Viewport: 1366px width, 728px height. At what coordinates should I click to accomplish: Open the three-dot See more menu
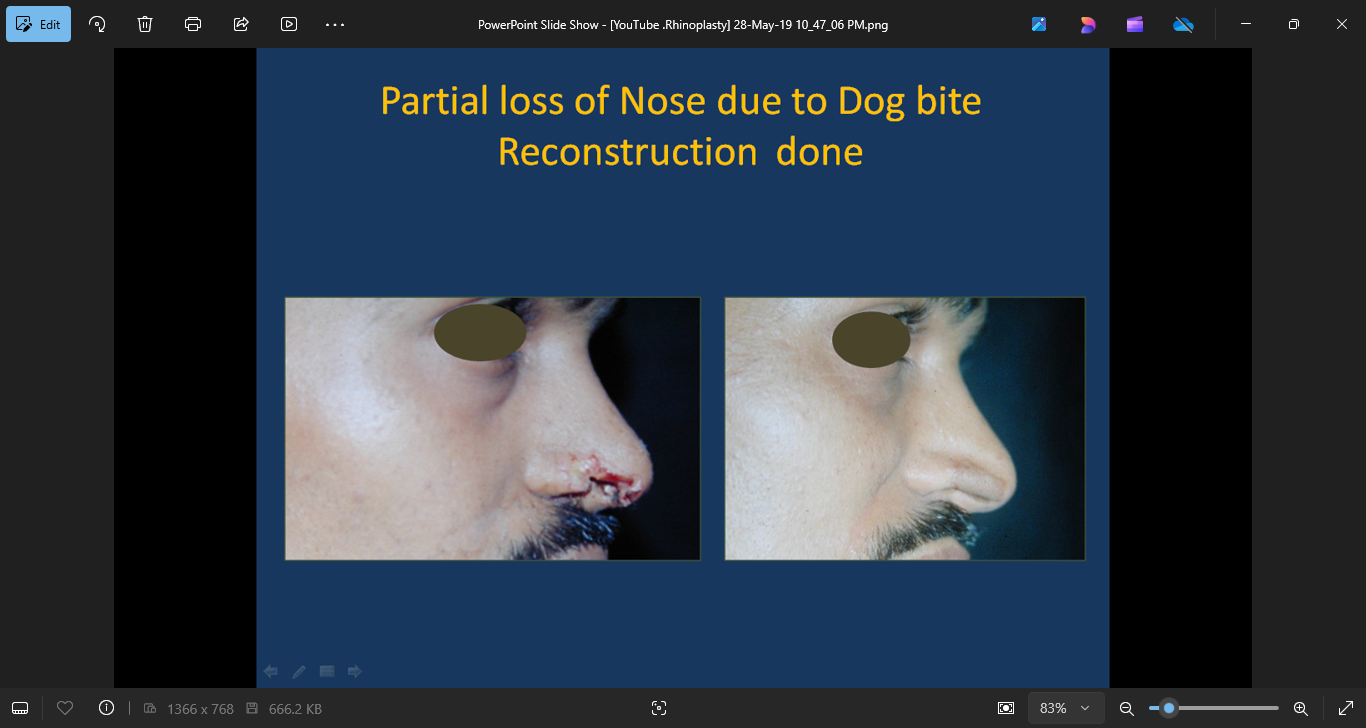pos(335,24)
